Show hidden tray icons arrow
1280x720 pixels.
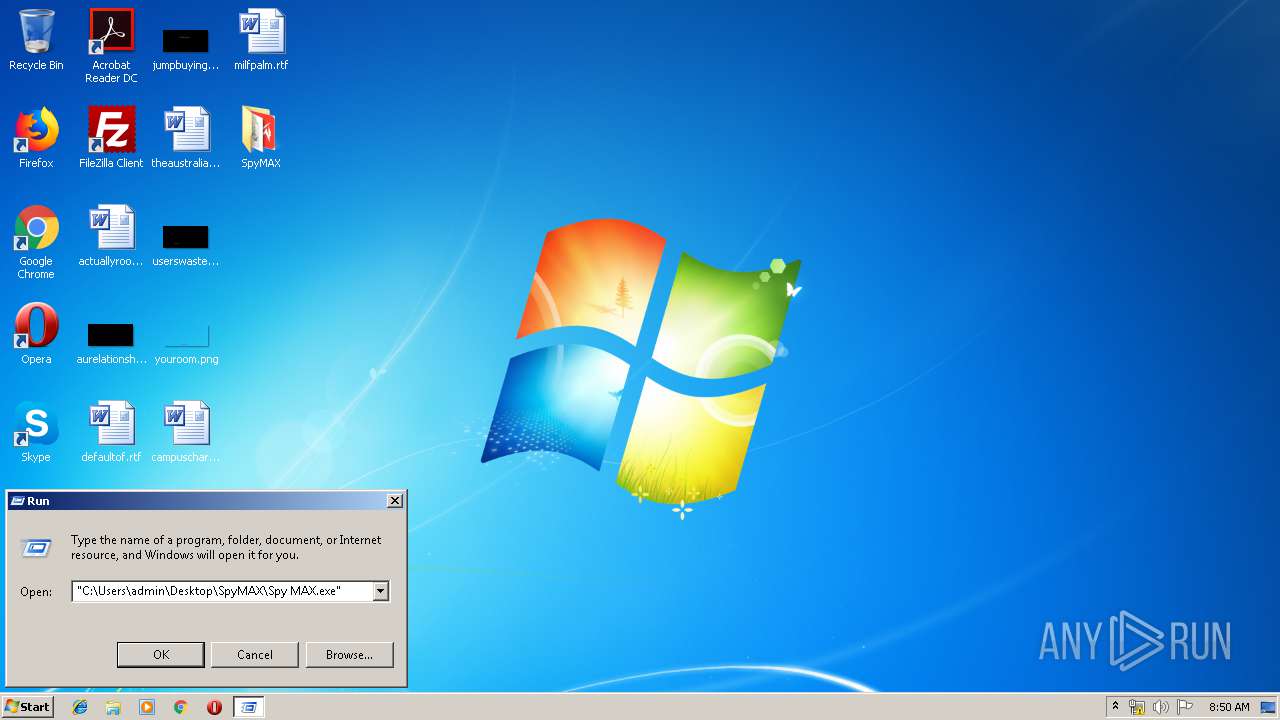[x=1115, y=707]
